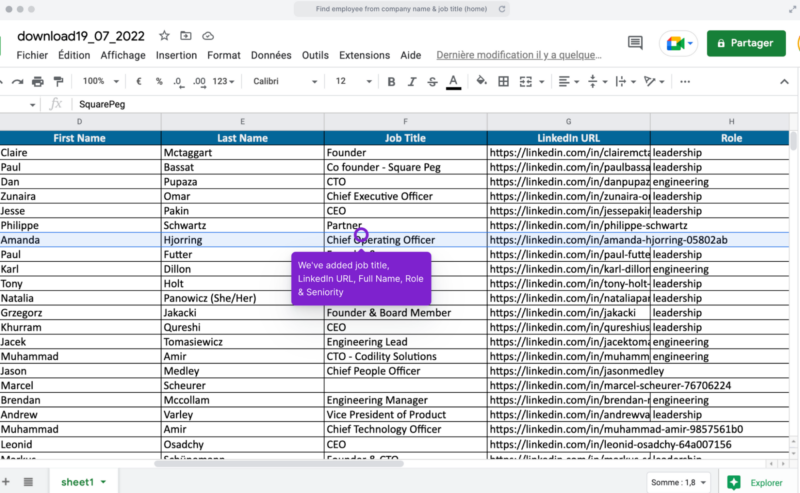Open the Données menu
The width and height of the screenshot is (800, 493).
(271, 55)
